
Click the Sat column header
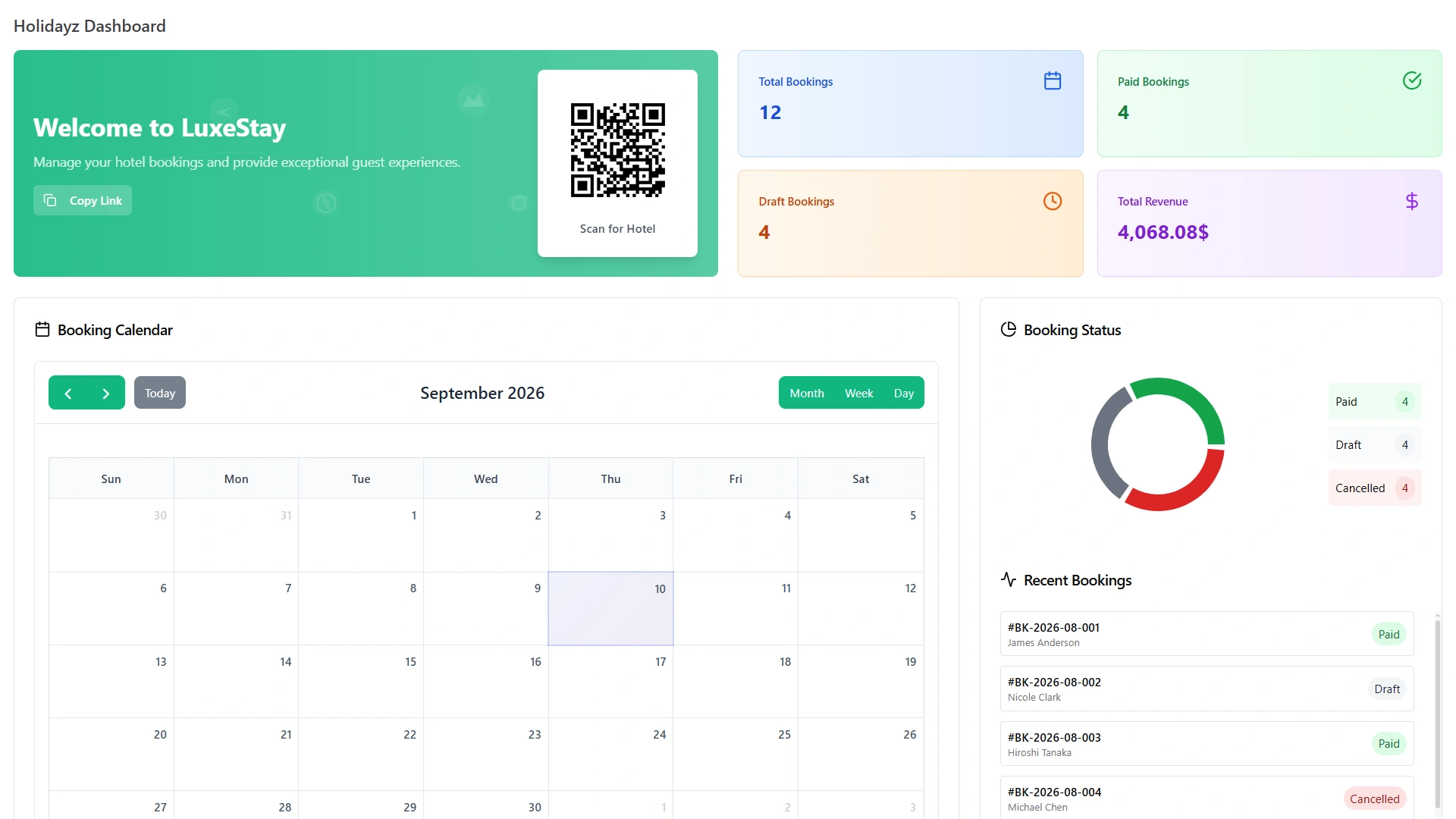click(x=861, y=479)
